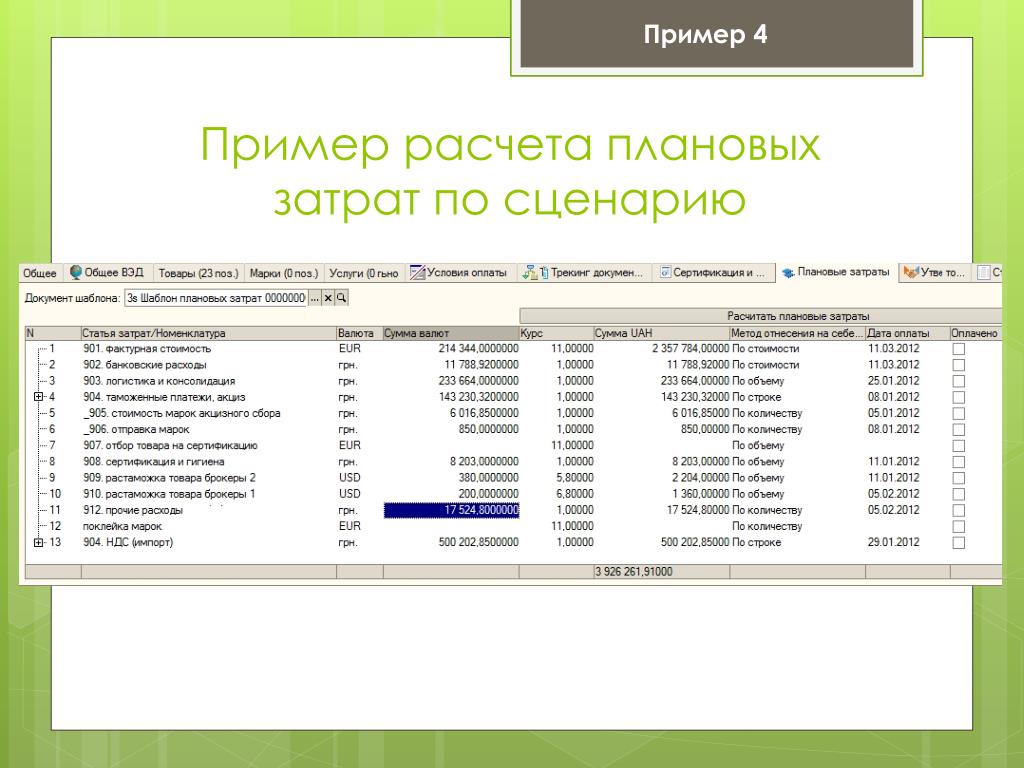Check Оплачено for 909. растаможка брокеры 2
1024x768 pixels.
(x=959, y=478)
